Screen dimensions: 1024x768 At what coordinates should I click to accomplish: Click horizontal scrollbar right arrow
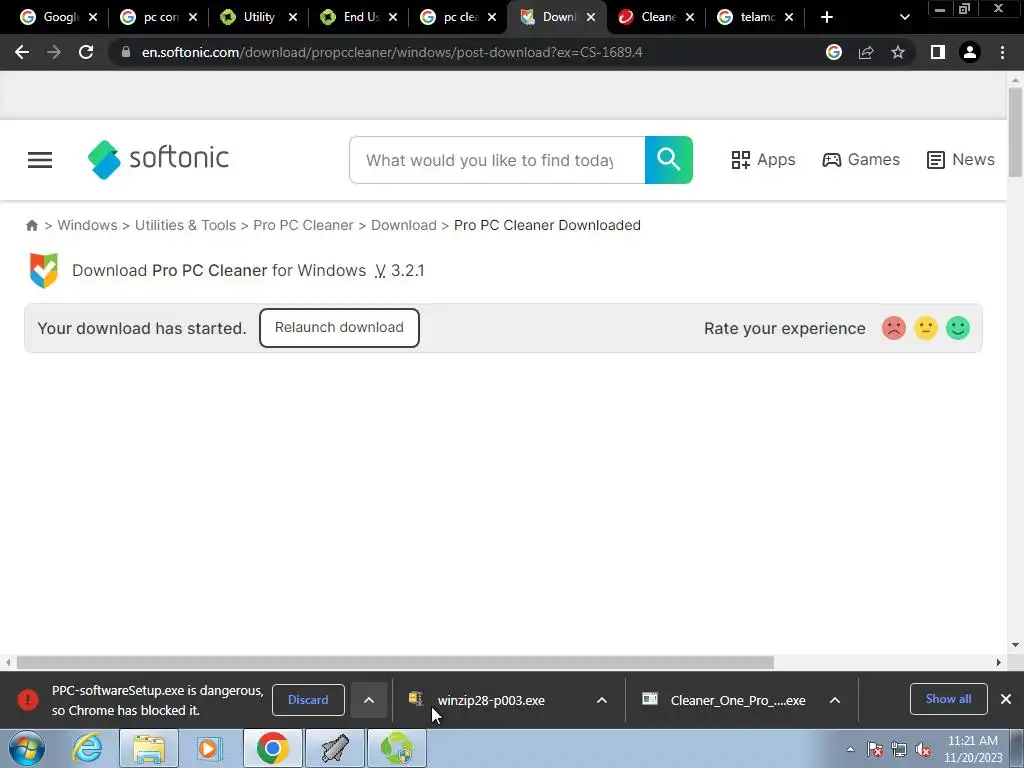(998, 663)
